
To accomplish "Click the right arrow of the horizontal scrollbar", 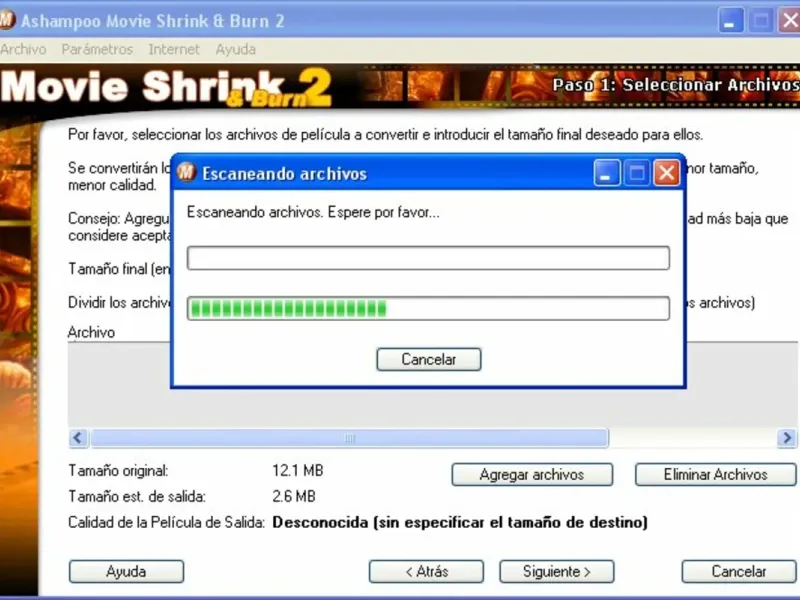I will 787,438.
